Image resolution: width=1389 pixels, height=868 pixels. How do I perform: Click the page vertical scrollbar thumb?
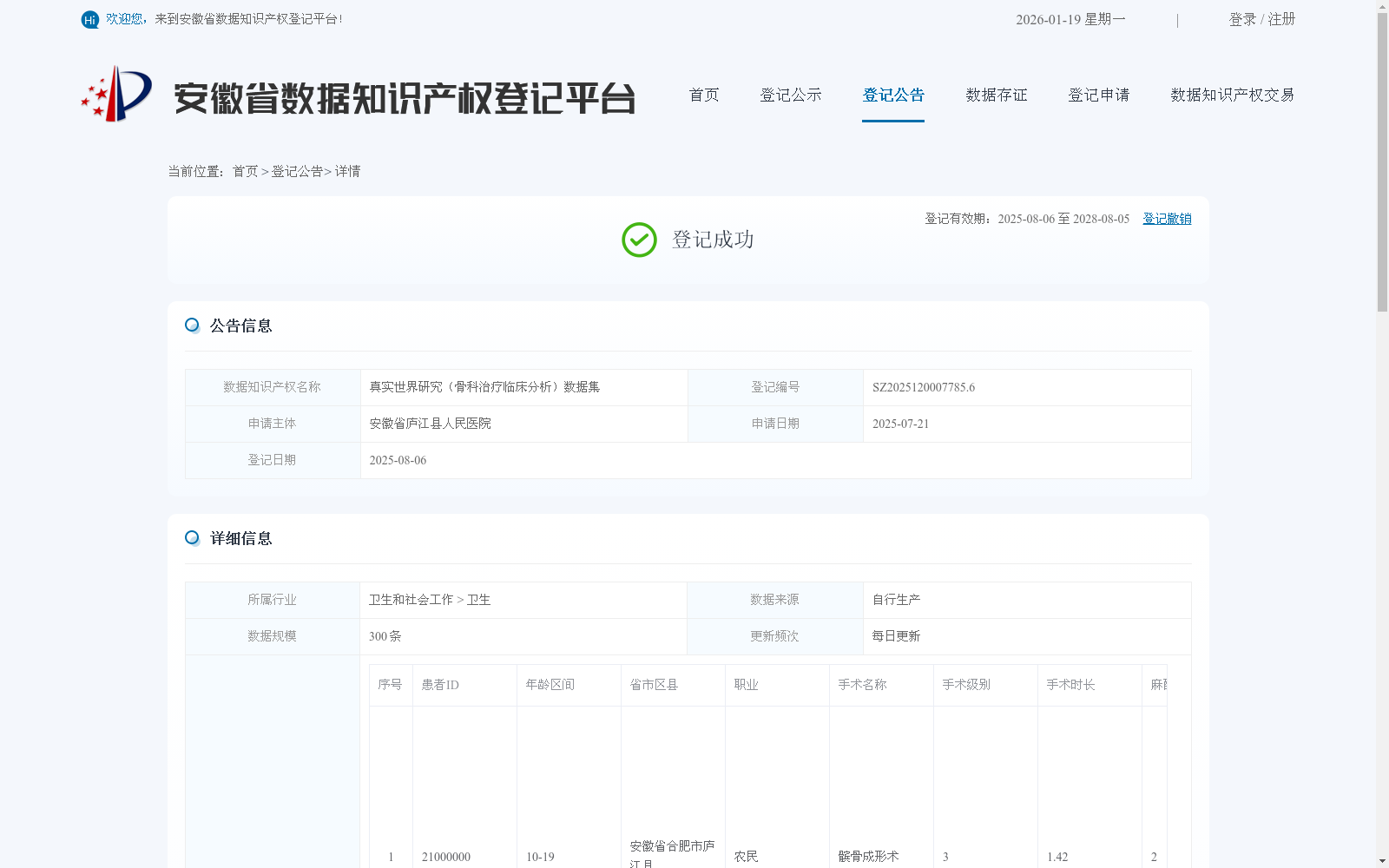click(1382, 162)
